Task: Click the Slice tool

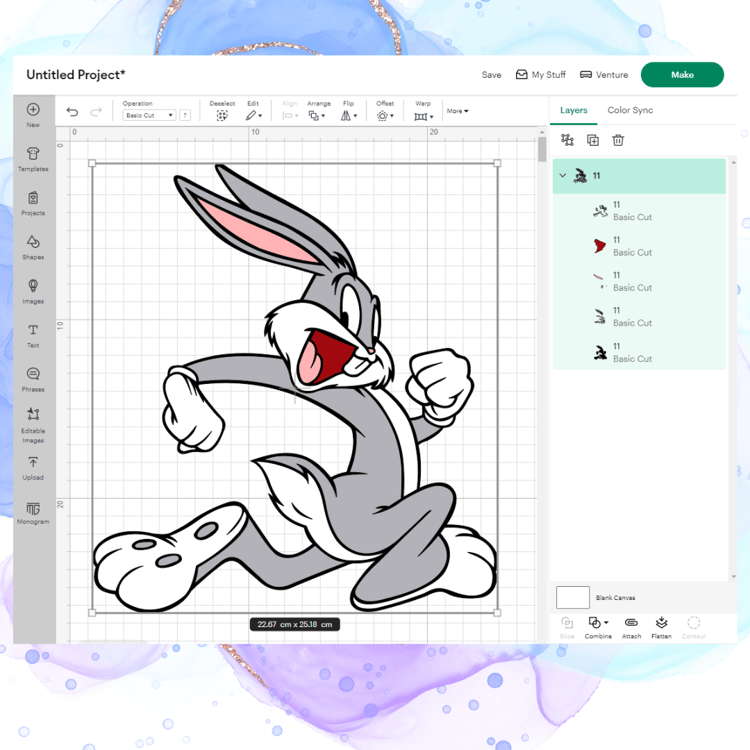Action: point(567,628)
